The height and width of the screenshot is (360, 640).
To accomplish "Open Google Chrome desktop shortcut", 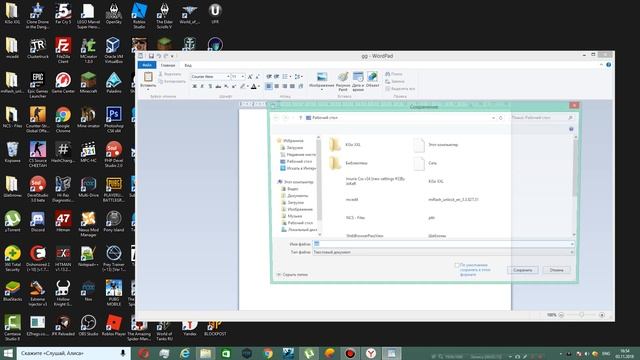I will coord(63,120).
